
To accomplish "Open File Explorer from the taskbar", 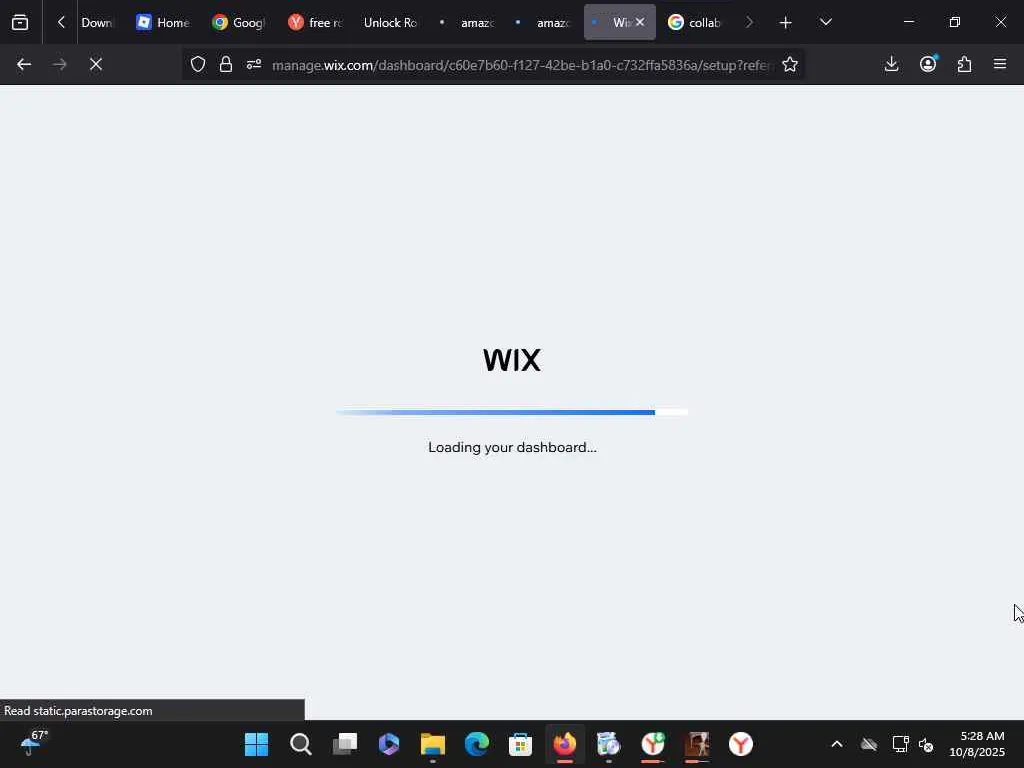I will (432, 744).
